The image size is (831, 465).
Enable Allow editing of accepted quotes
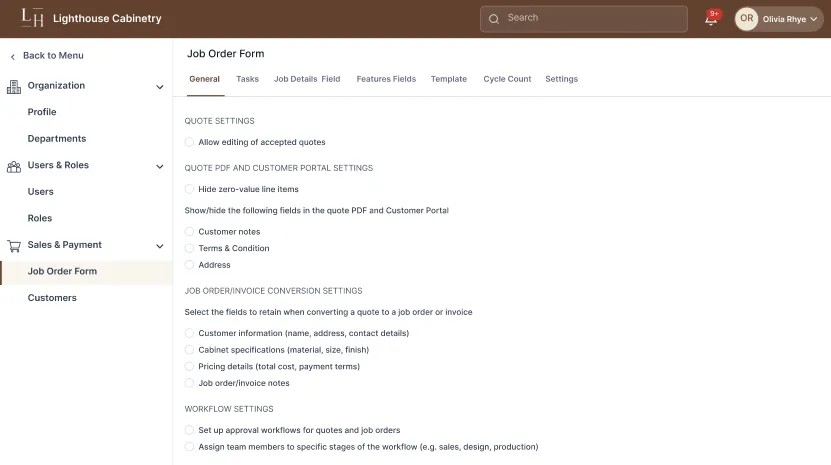[x=190, y=143]
